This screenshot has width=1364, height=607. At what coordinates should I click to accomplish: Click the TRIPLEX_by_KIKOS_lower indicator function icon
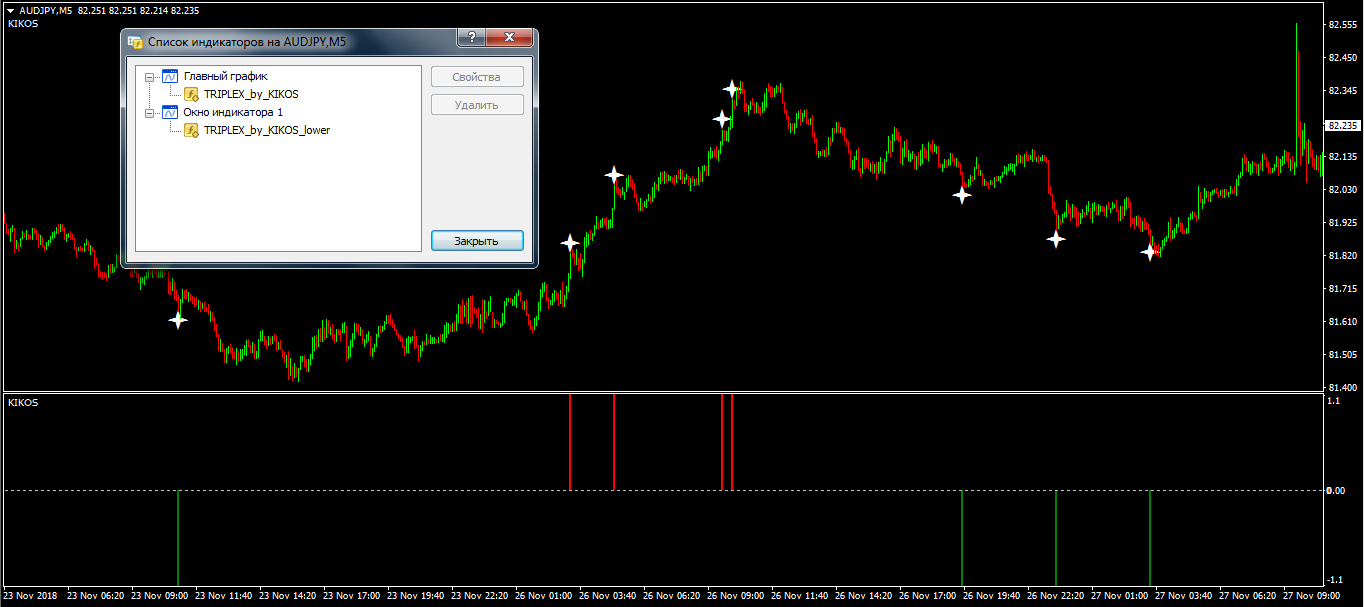(191, 130)
